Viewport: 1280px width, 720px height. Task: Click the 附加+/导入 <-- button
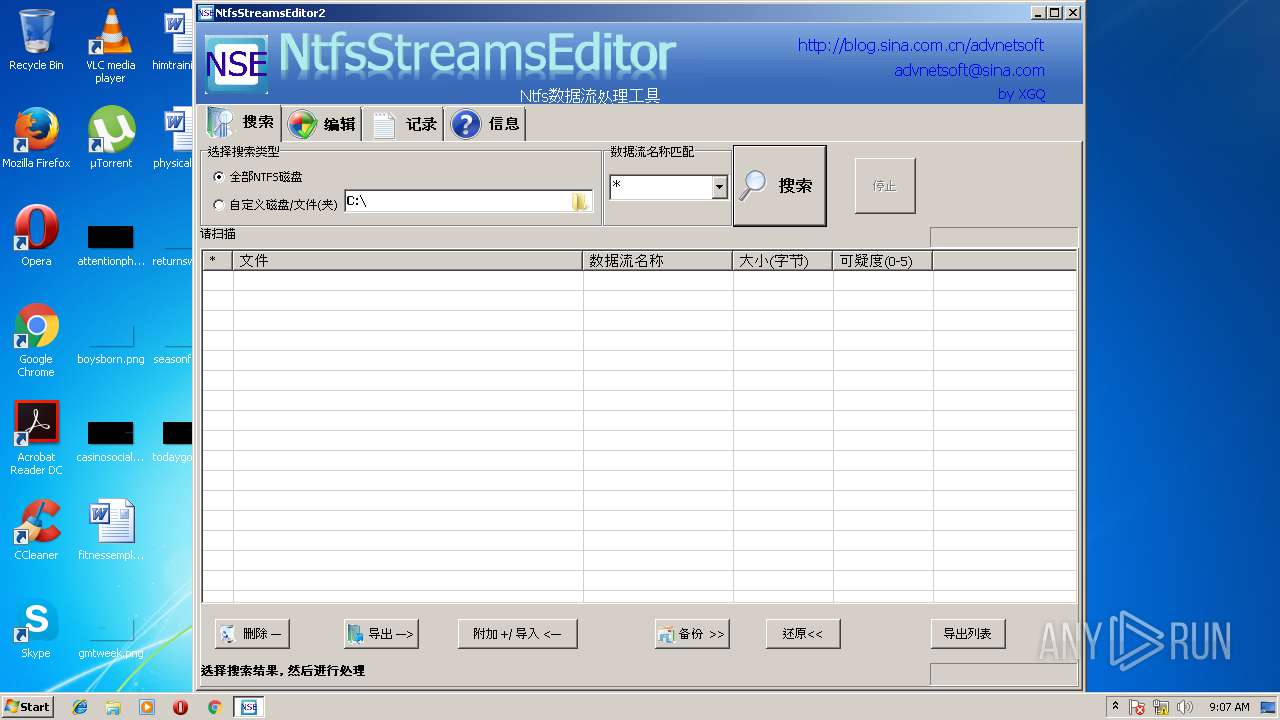tap(517, 634)
